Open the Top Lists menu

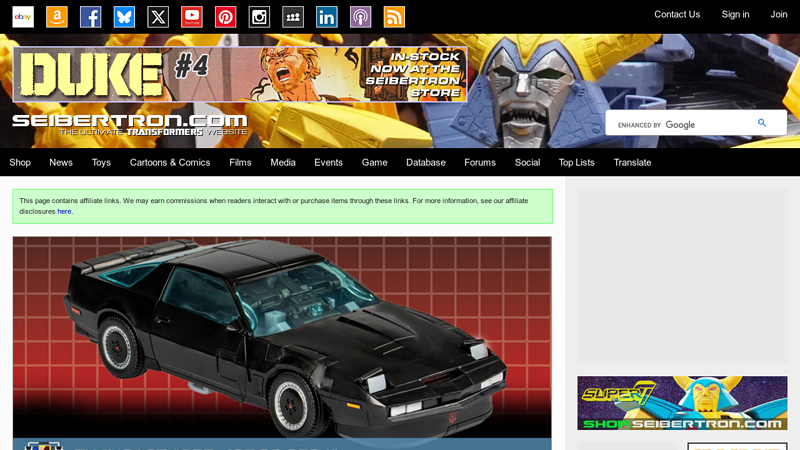coord(577,162)
